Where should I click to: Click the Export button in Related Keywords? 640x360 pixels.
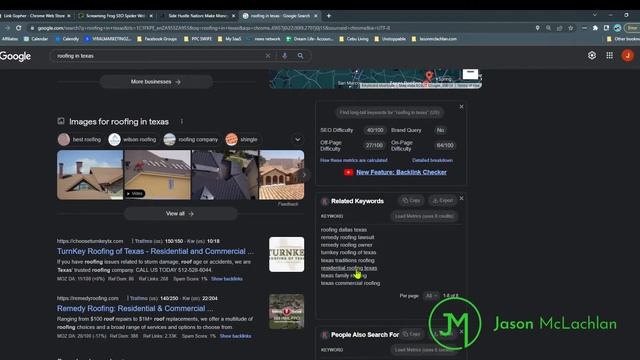point(442,200)
